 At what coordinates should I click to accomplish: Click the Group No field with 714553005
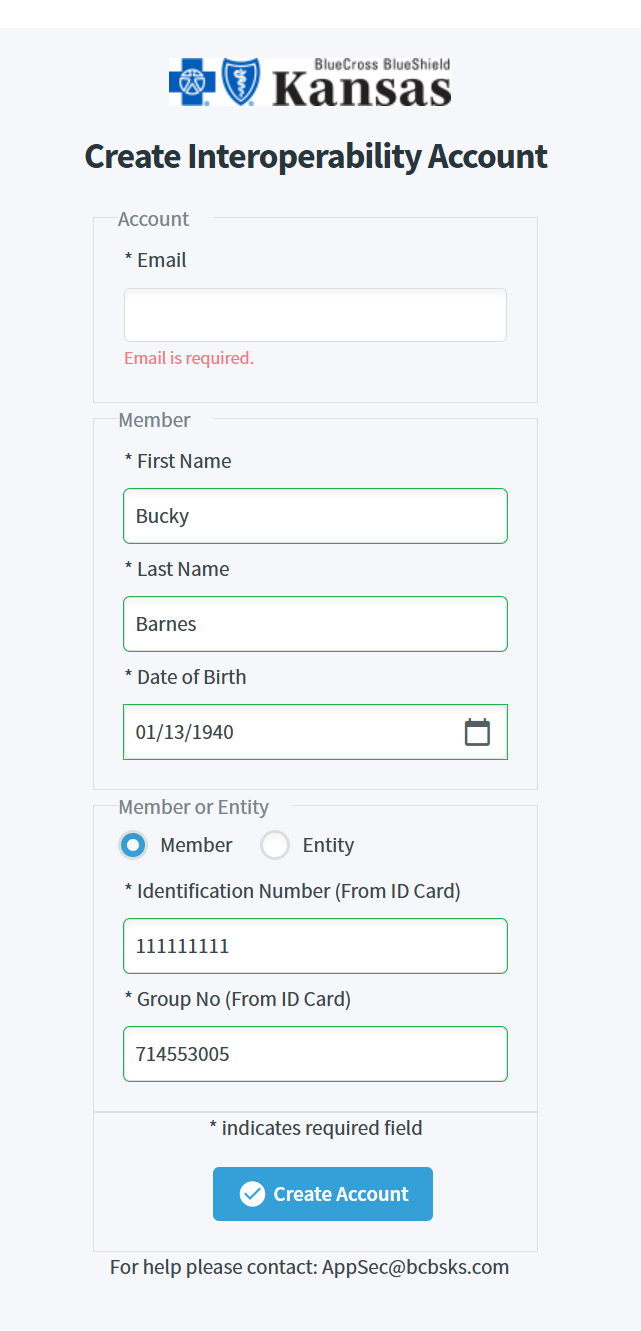[x=315, y=1054]
